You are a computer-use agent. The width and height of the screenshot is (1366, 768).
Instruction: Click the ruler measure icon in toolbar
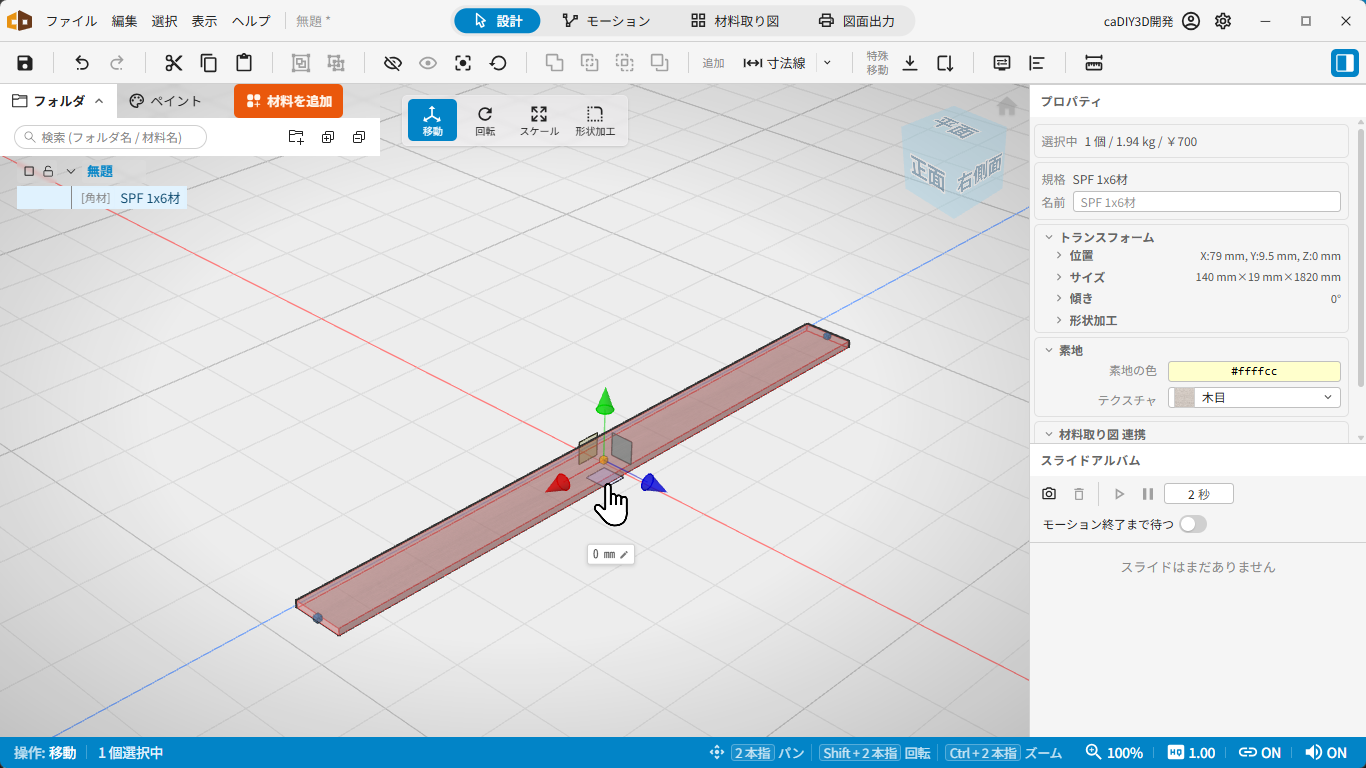pyautogui.click(x=1093, y=63)
